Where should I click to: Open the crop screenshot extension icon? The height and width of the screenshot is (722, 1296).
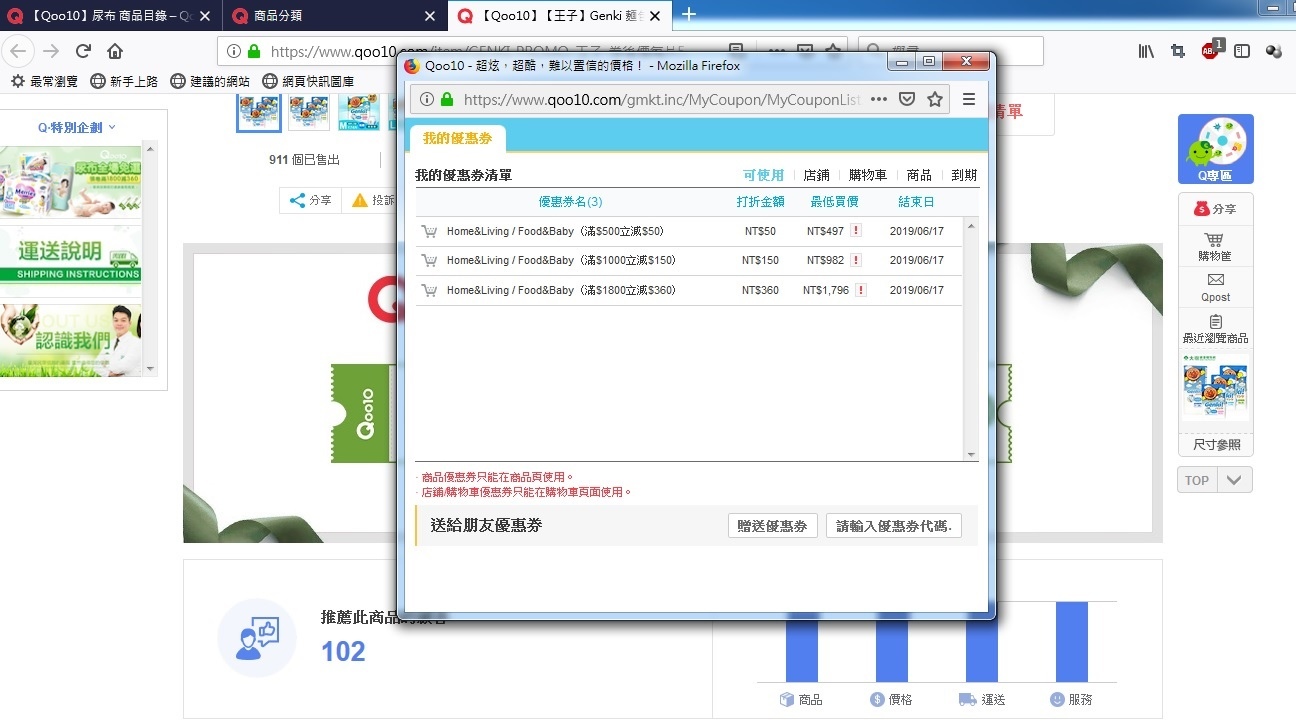1178,51
